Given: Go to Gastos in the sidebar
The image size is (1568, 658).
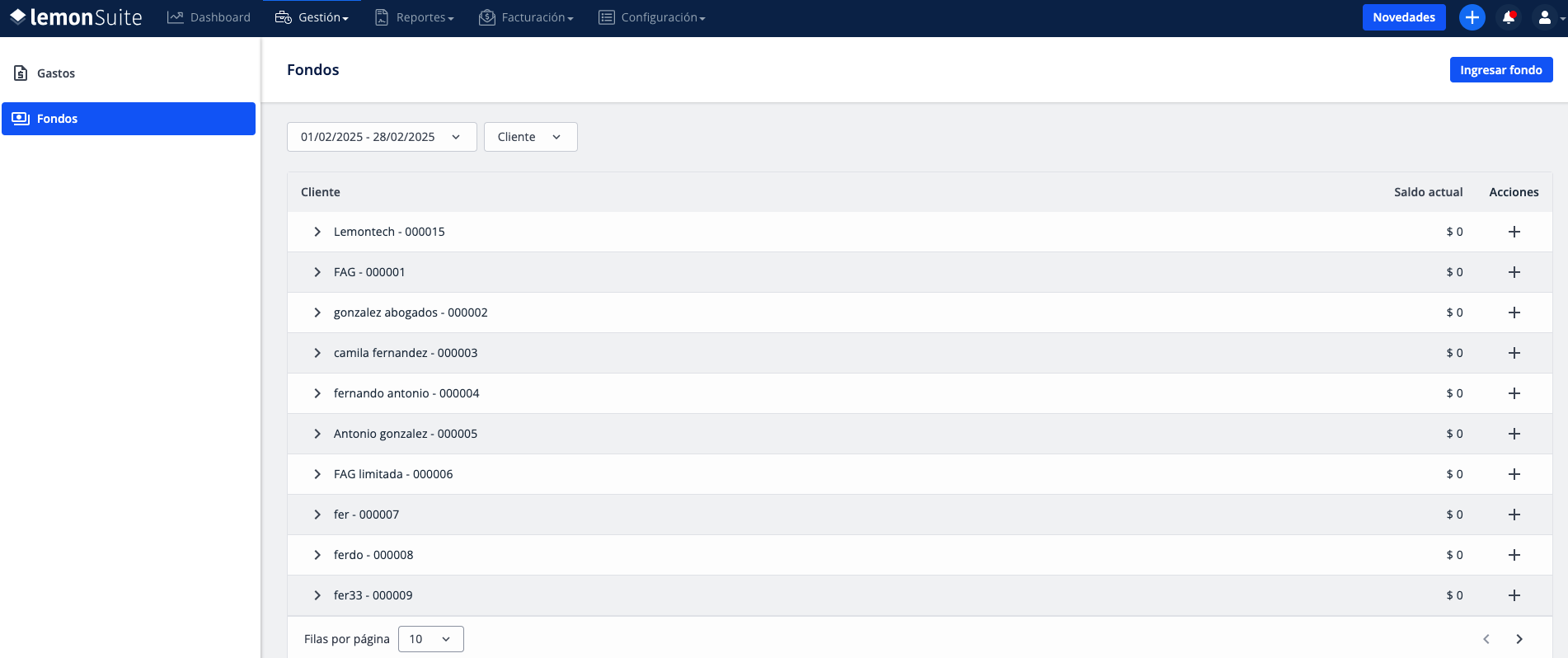Looking at the screenshot, I should pos(129,73).
